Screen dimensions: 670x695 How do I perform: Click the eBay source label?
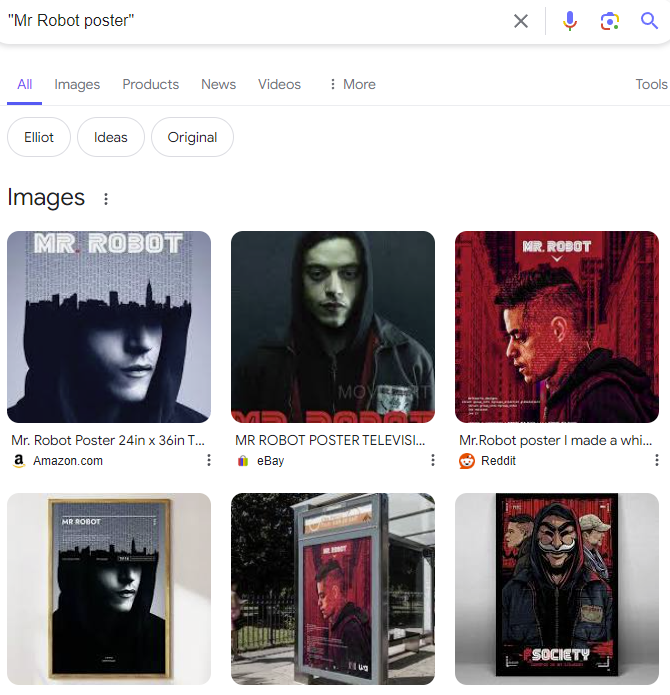(x=270, y=461)
